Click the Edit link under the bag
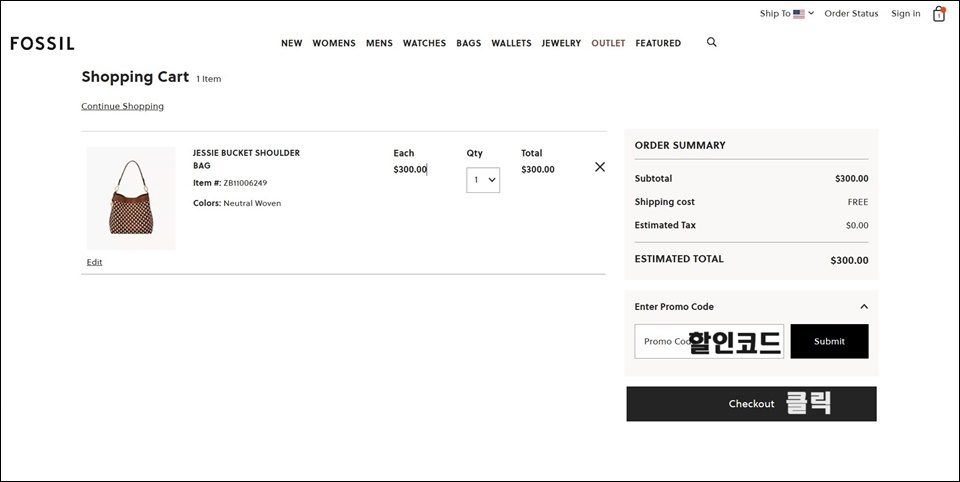960x482 pixels. (94, 262)
